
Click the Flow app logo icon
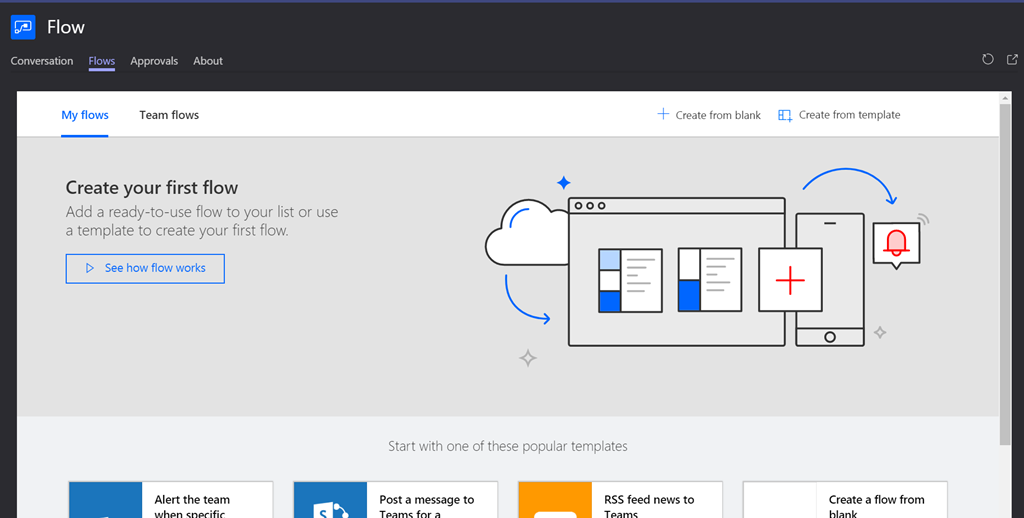click(x=23, y=27)
